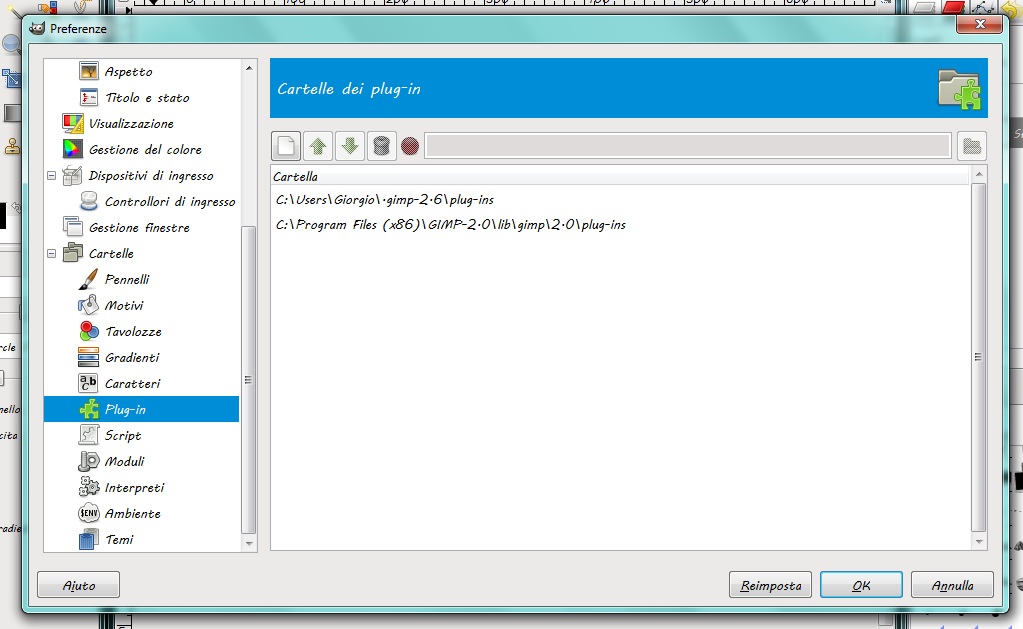Click the folder list scroll down arrow

979,542
